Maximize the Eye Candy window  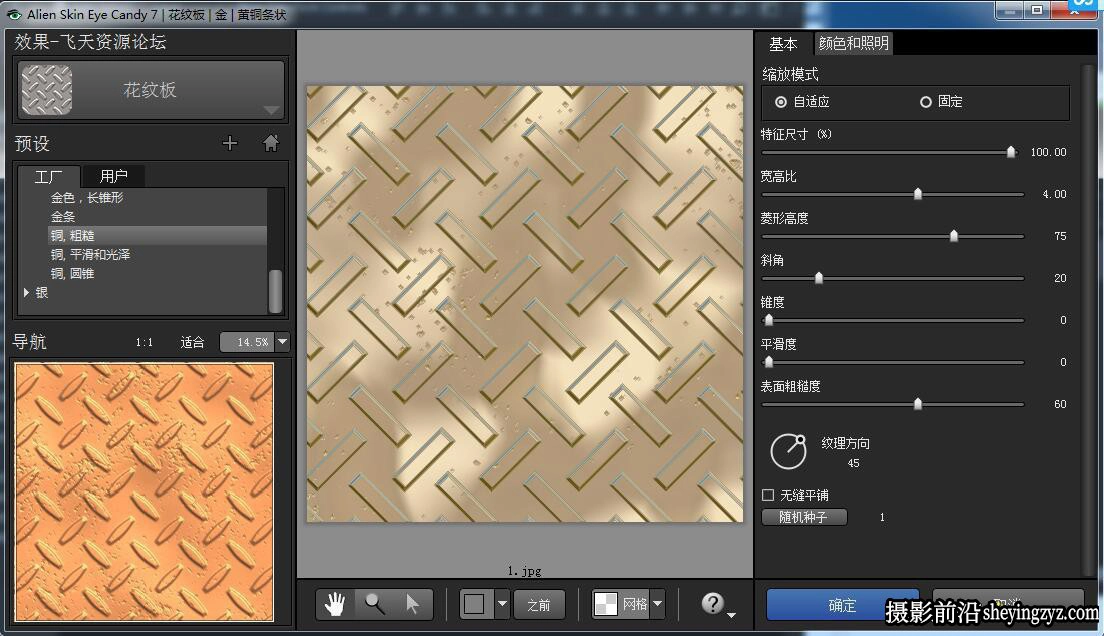1037,10
